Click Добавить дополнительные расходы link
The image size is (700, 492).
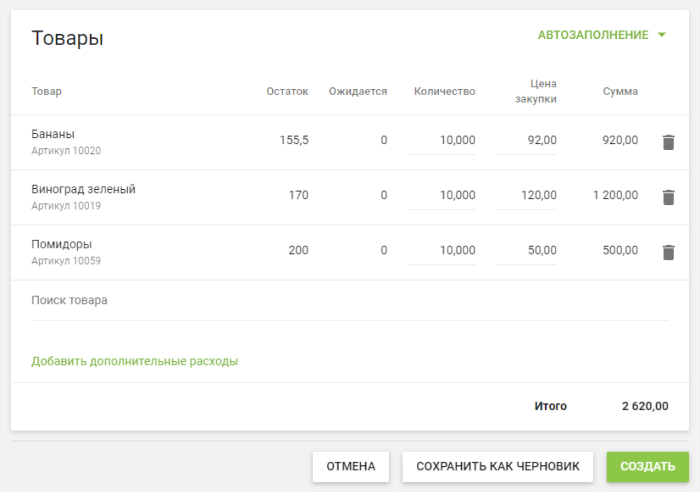coord(134,361)
